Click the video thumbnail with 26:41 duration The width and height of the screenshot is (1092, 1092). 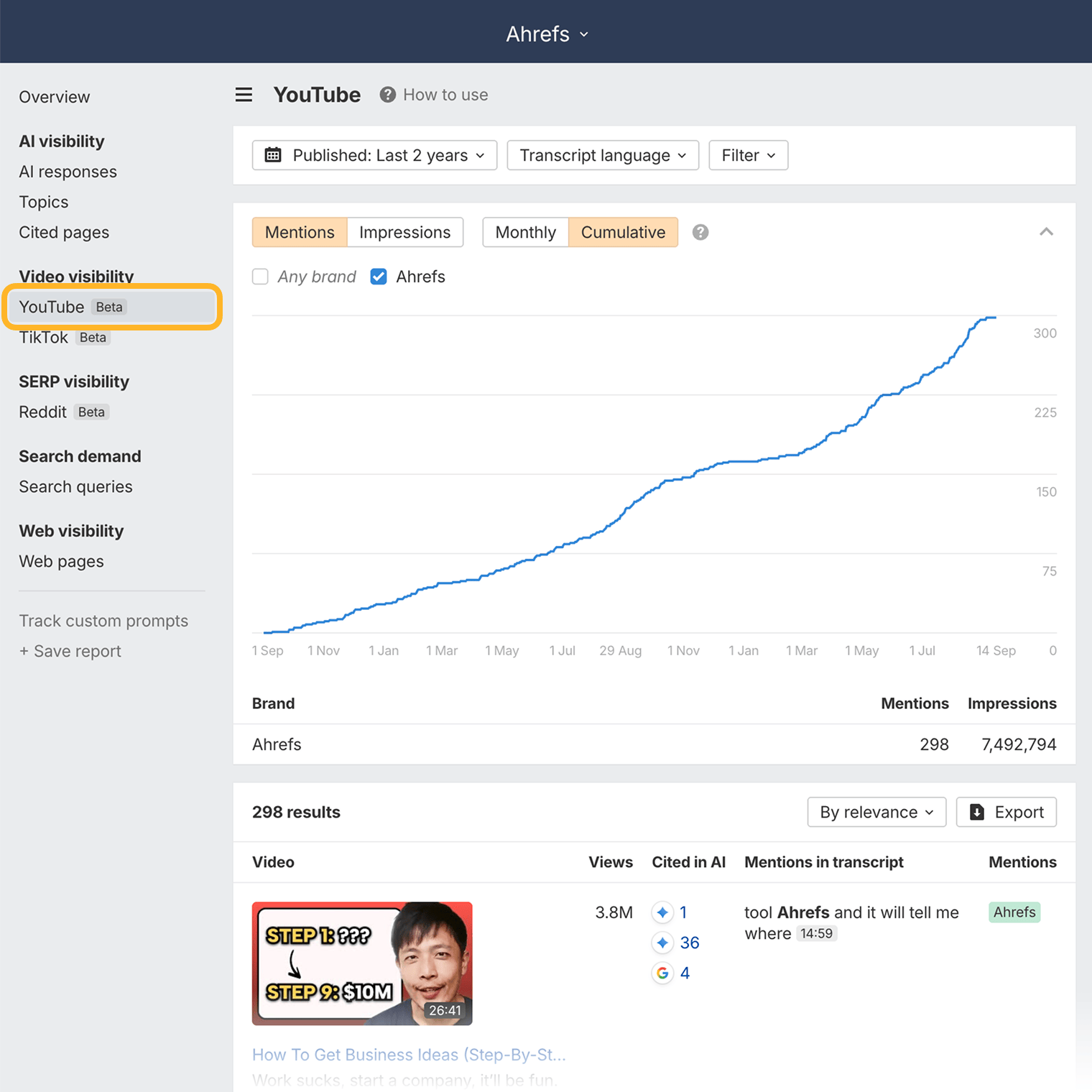362,963
